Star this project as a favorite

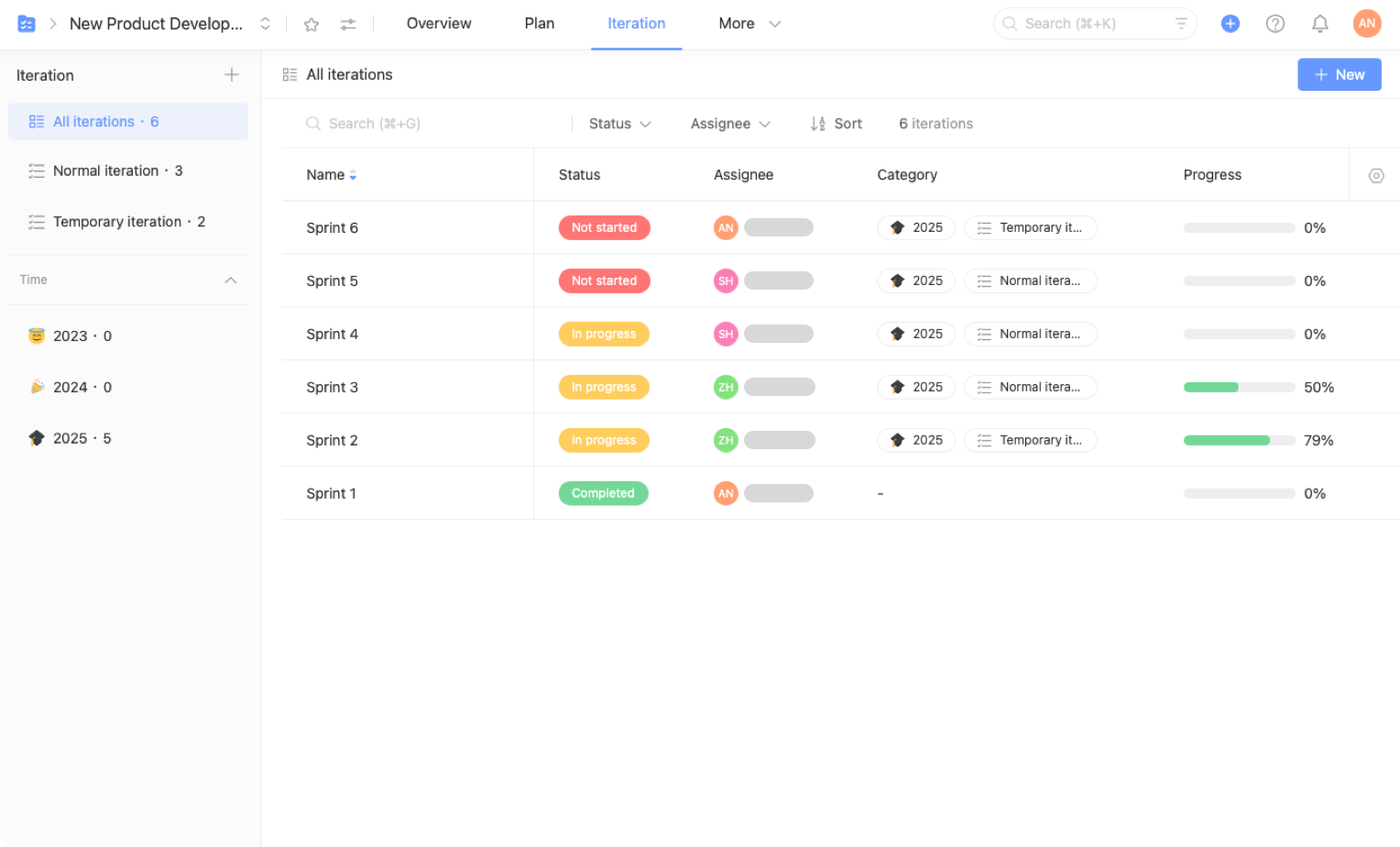point(312,25)
